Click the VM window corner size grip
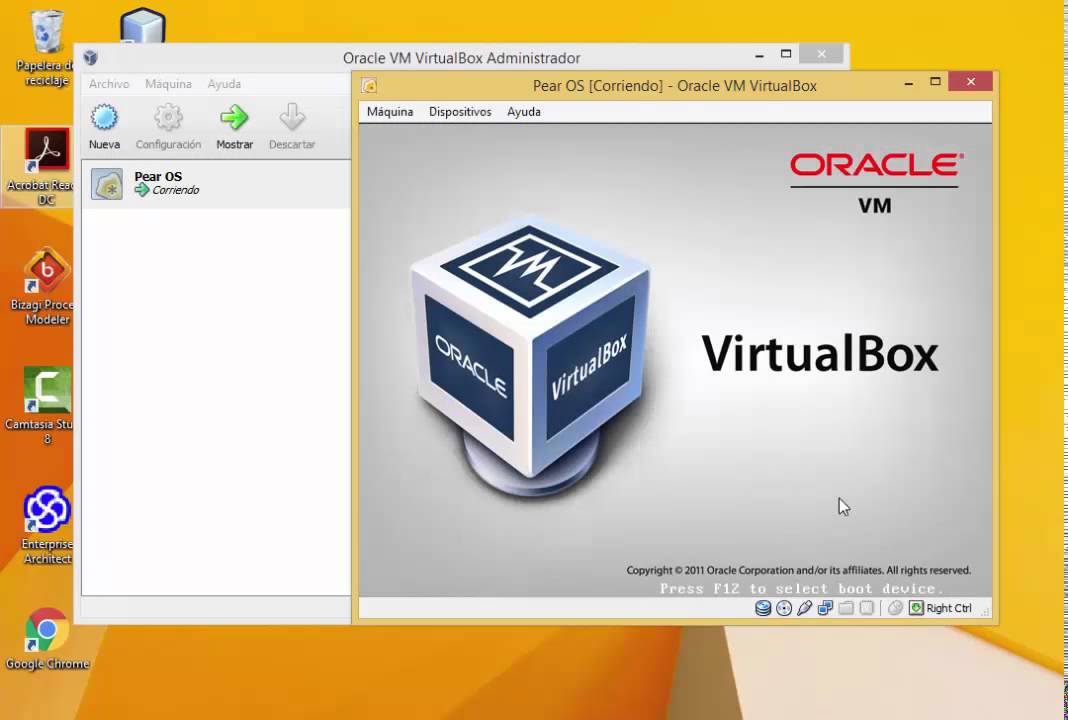1068x720 pixels. 986,612
